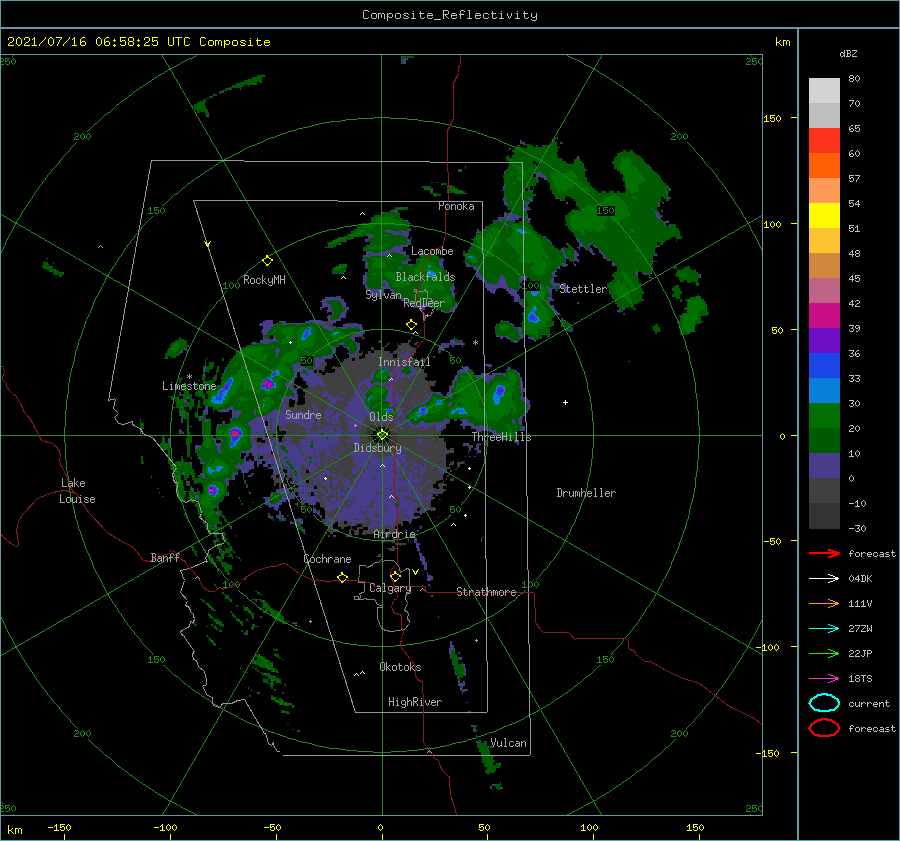Click the Banff city label
Image resolution: width=900 pixels, height=841 pixels.
click(x=165, y=557)
